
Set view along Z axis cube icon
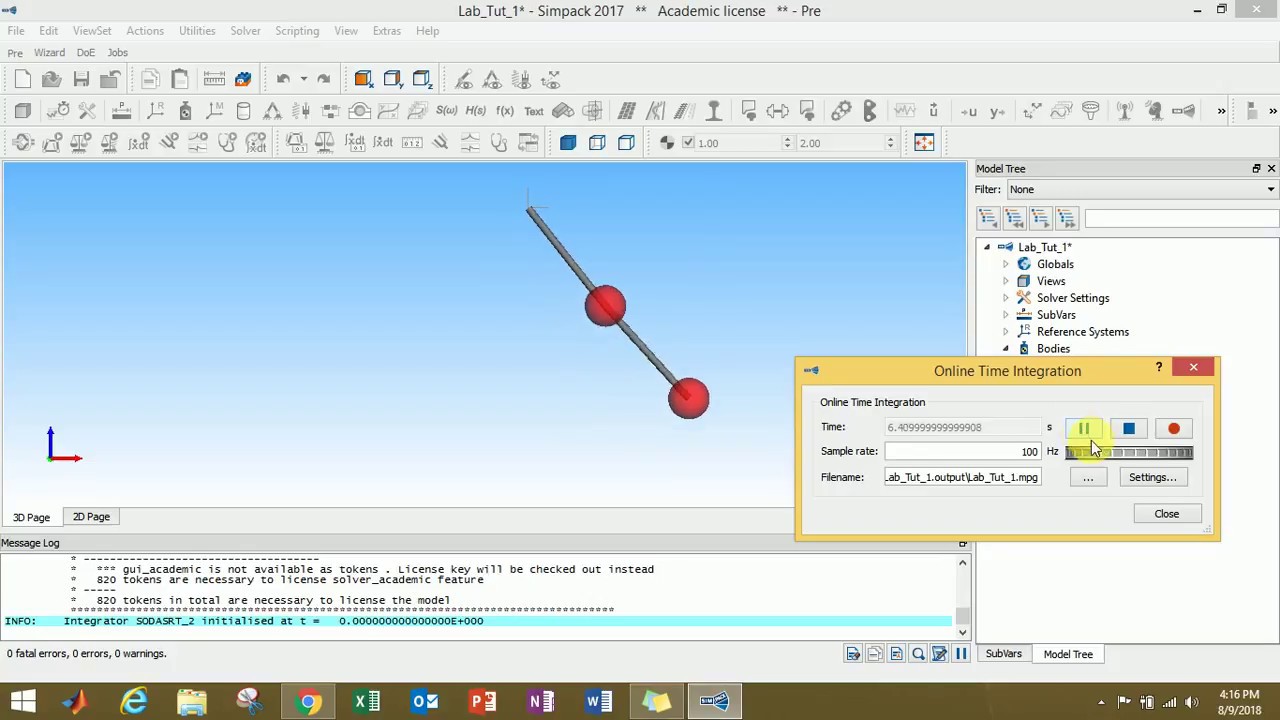[421, 79]
